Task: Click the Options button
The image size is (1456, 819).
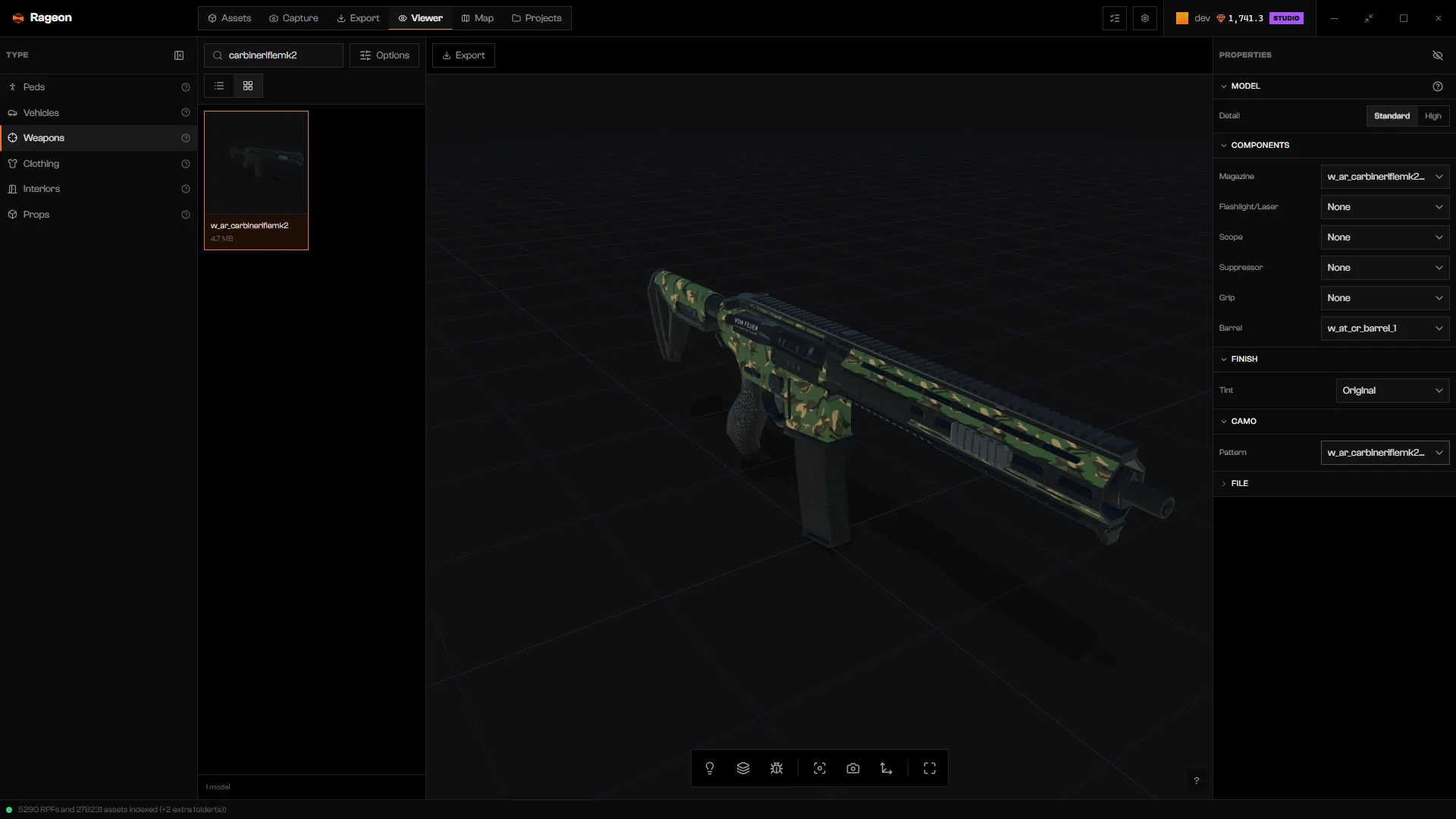Action: click(x=384, y=55)
